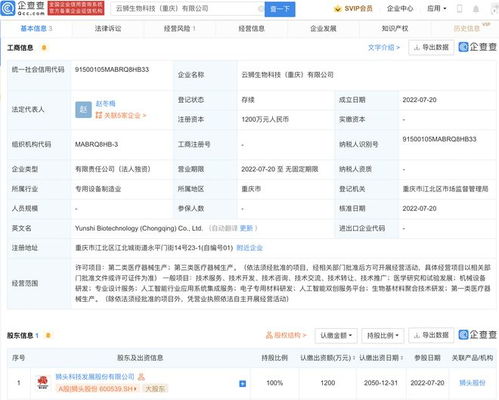Screen dimensions: 499x400
Task: Open notifications bell icon in header
Action: click(476, 9)
